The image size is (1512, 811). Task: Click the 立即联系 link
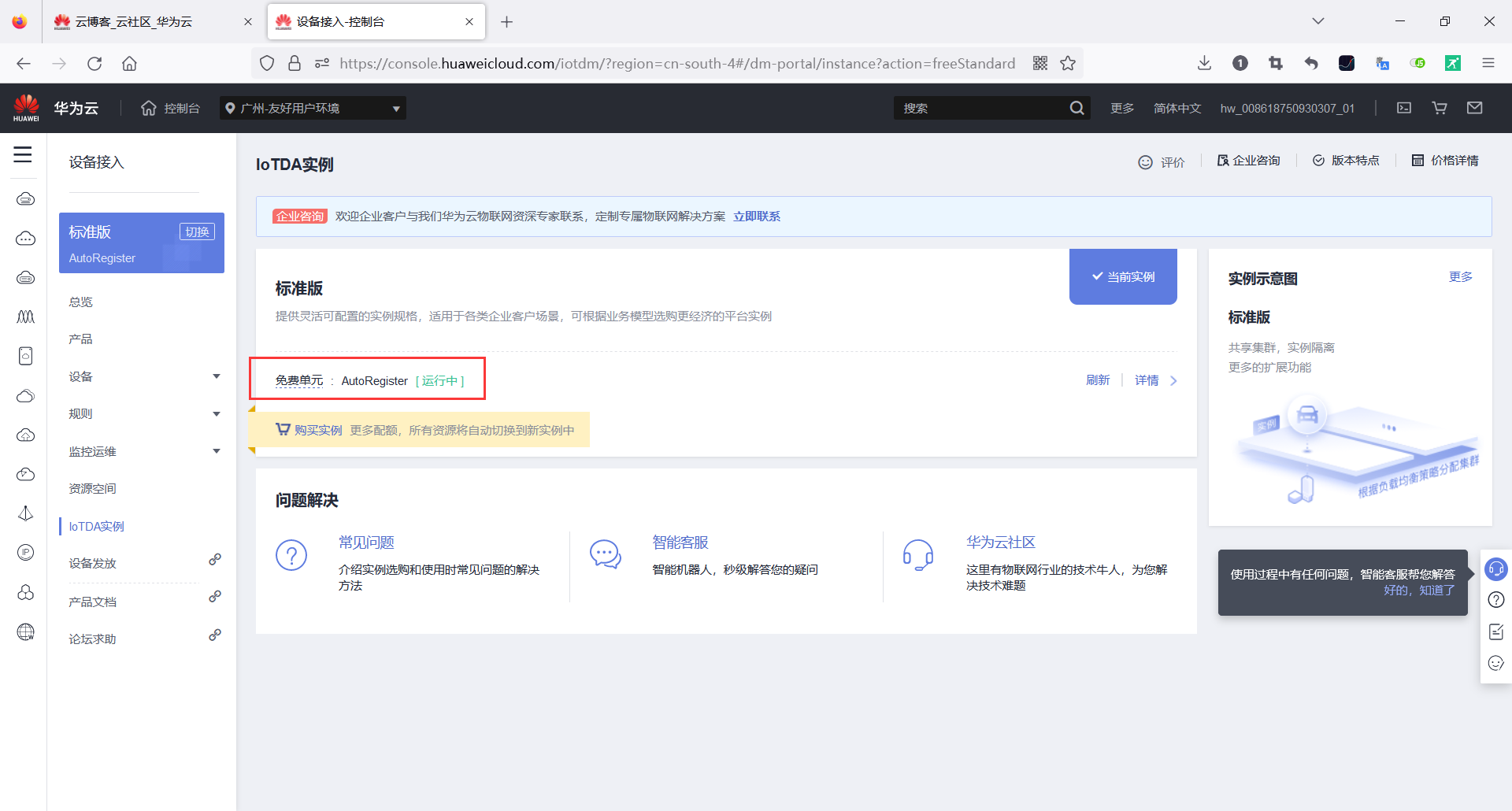coord(757,217)
